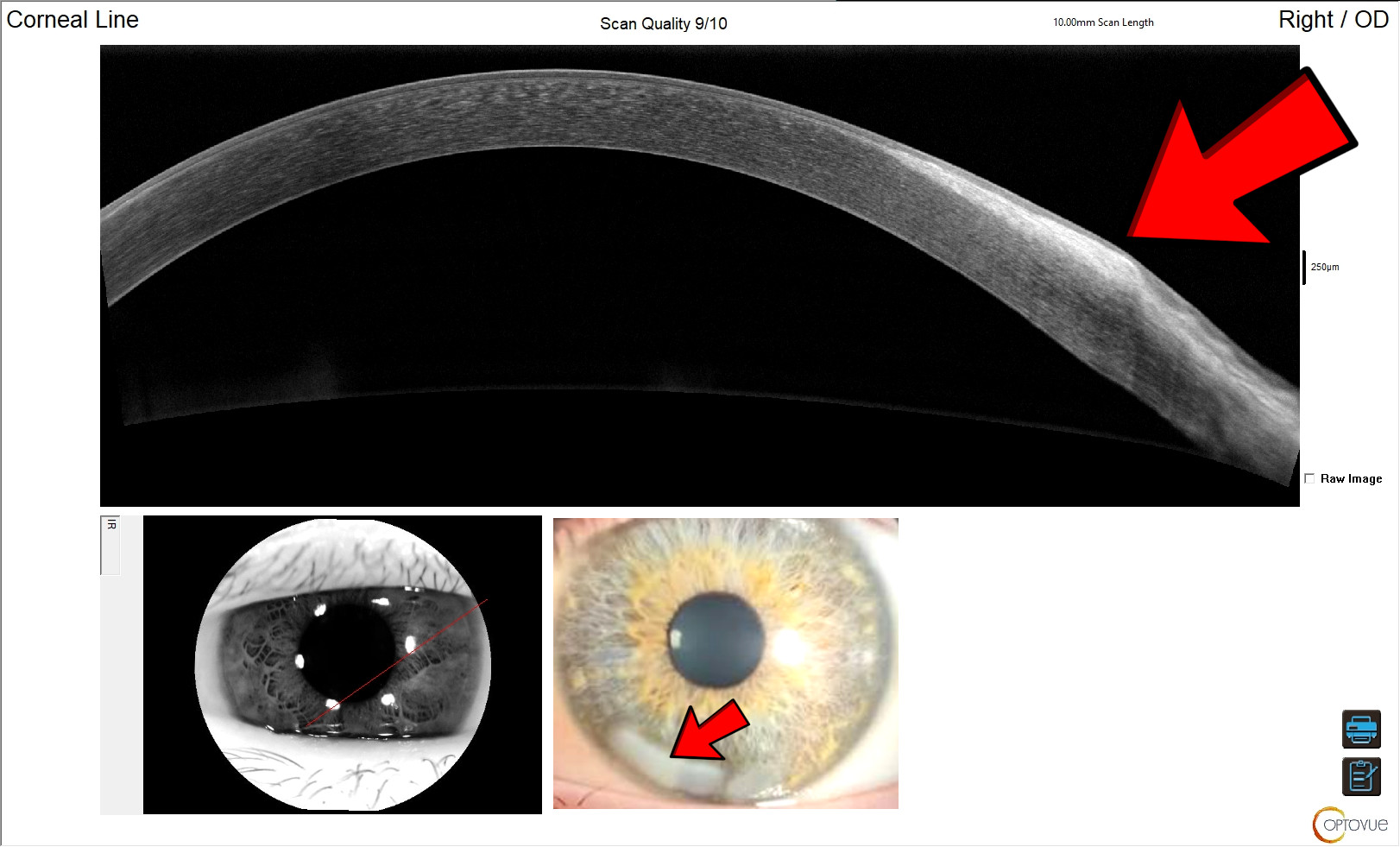The height and width of the screenshot is (847, 1400).
Task: Open the clipboard notes icon
Action: (1361, 776)
